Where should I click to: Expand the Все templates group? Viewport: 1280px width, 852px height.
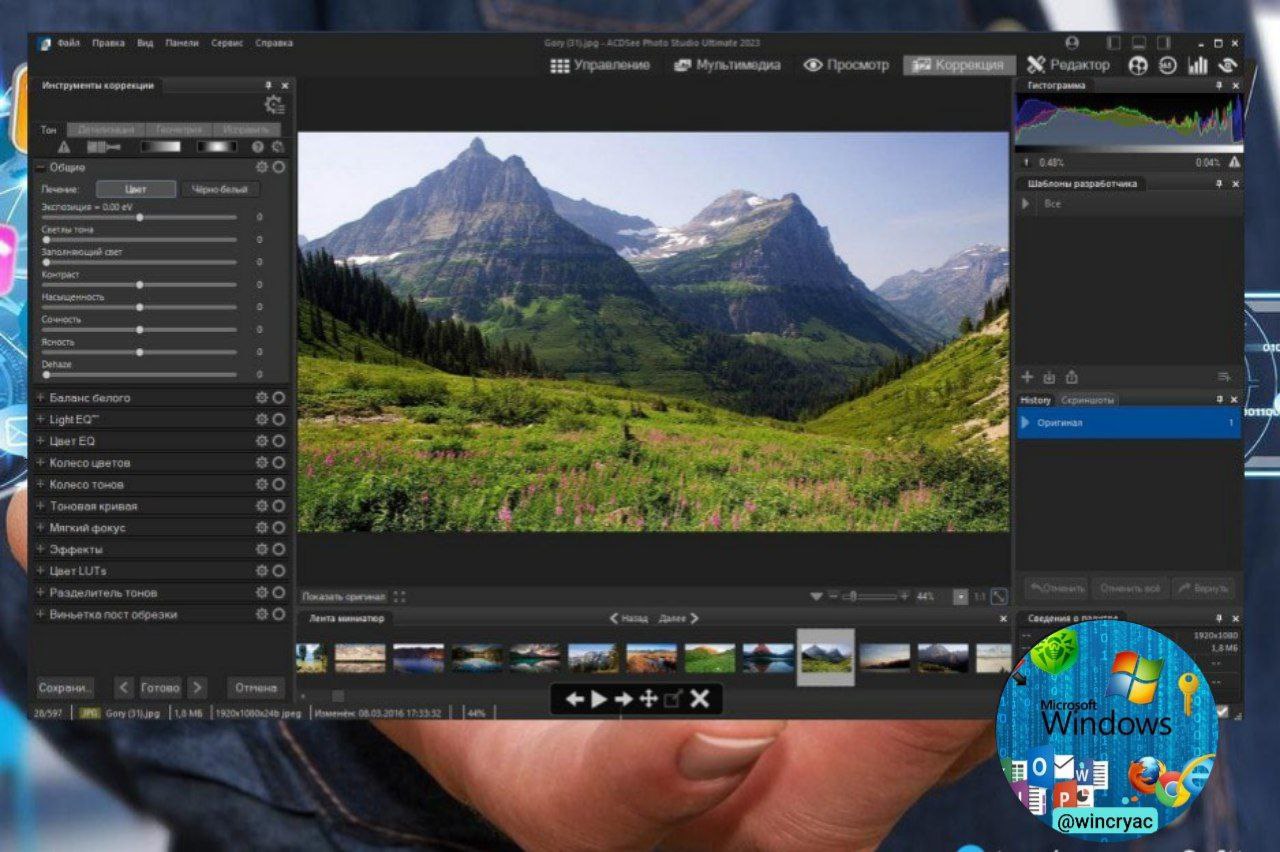[x=1026, y=204]
